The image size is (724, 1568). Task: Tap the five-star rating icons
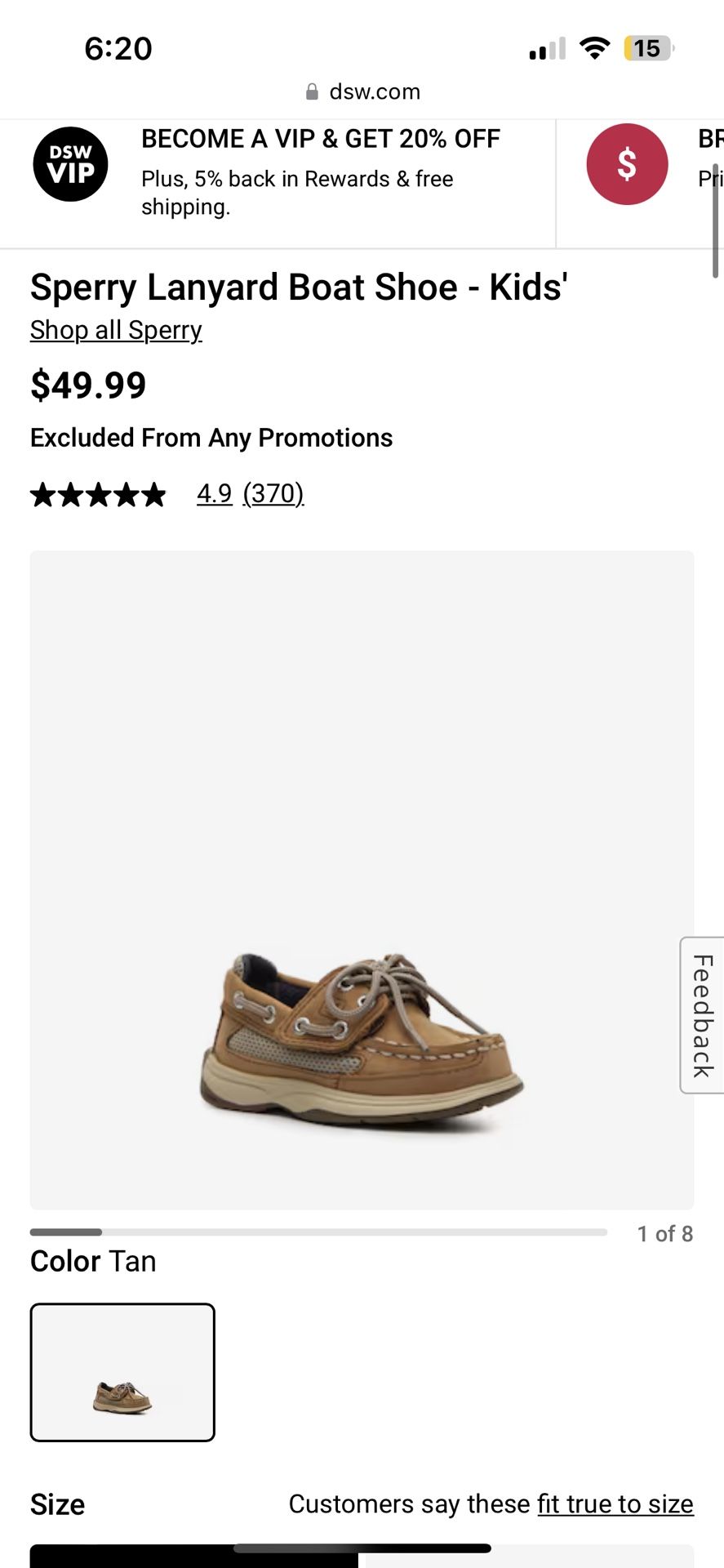[x=98, y=494]
